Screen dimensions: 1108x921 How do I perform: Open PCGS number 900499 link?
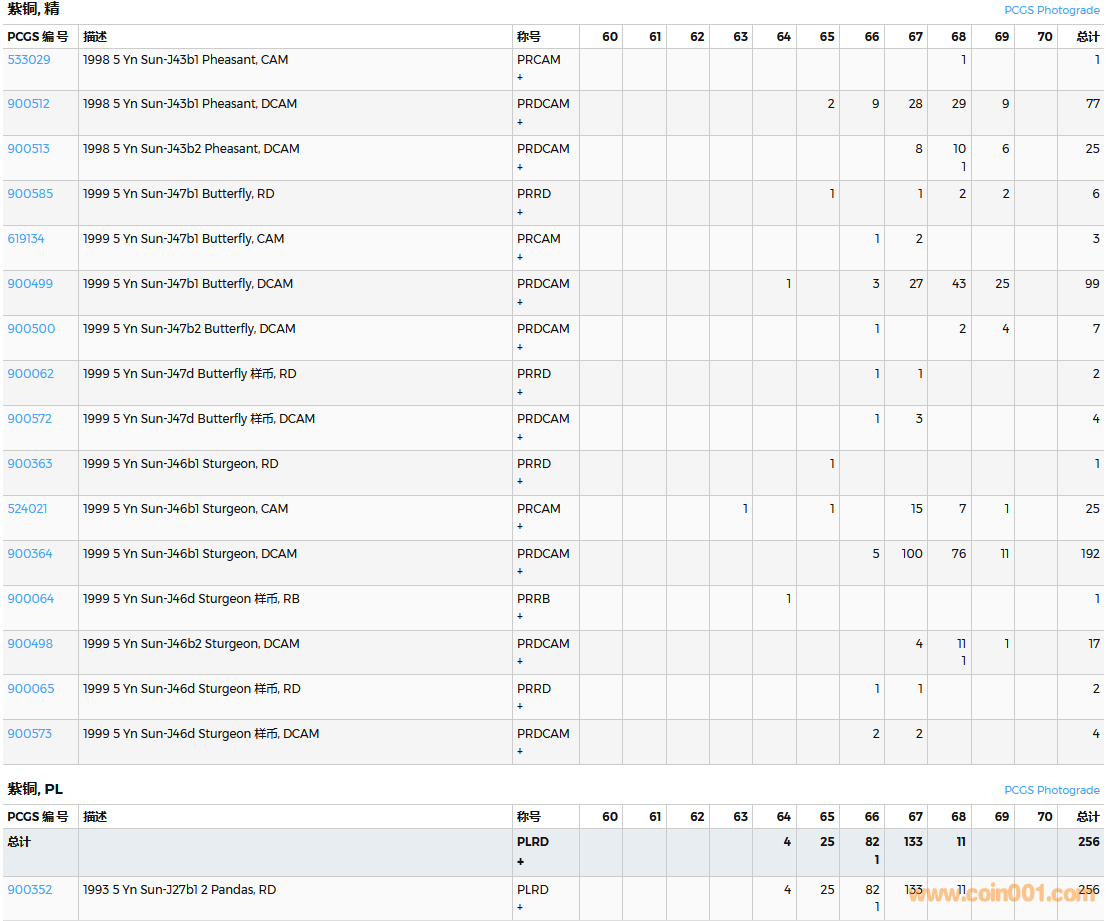(x=30, y=284)
